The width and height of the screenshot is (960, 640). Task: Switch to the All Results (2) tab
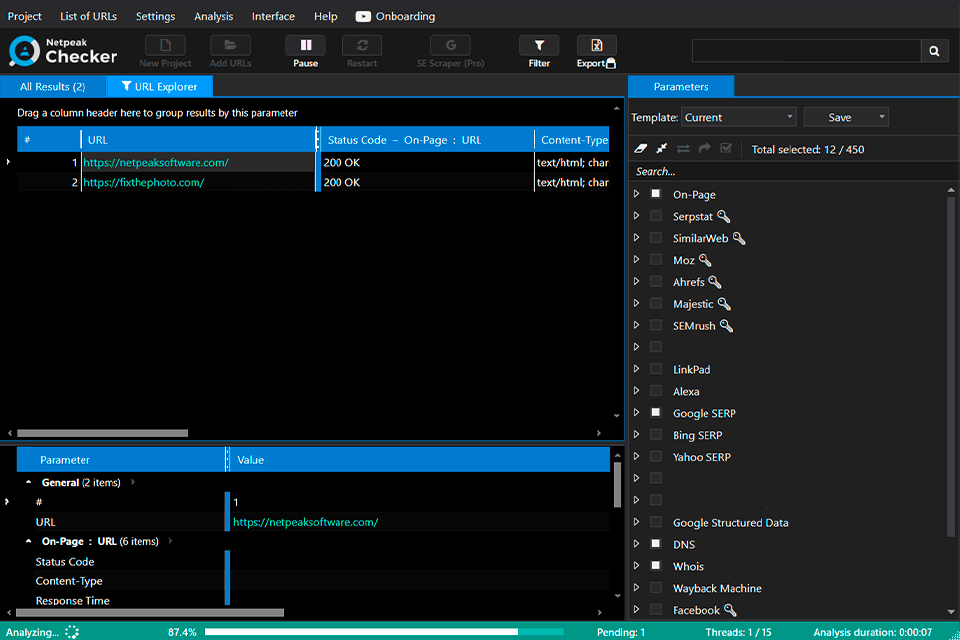click(x=53, y=86)
